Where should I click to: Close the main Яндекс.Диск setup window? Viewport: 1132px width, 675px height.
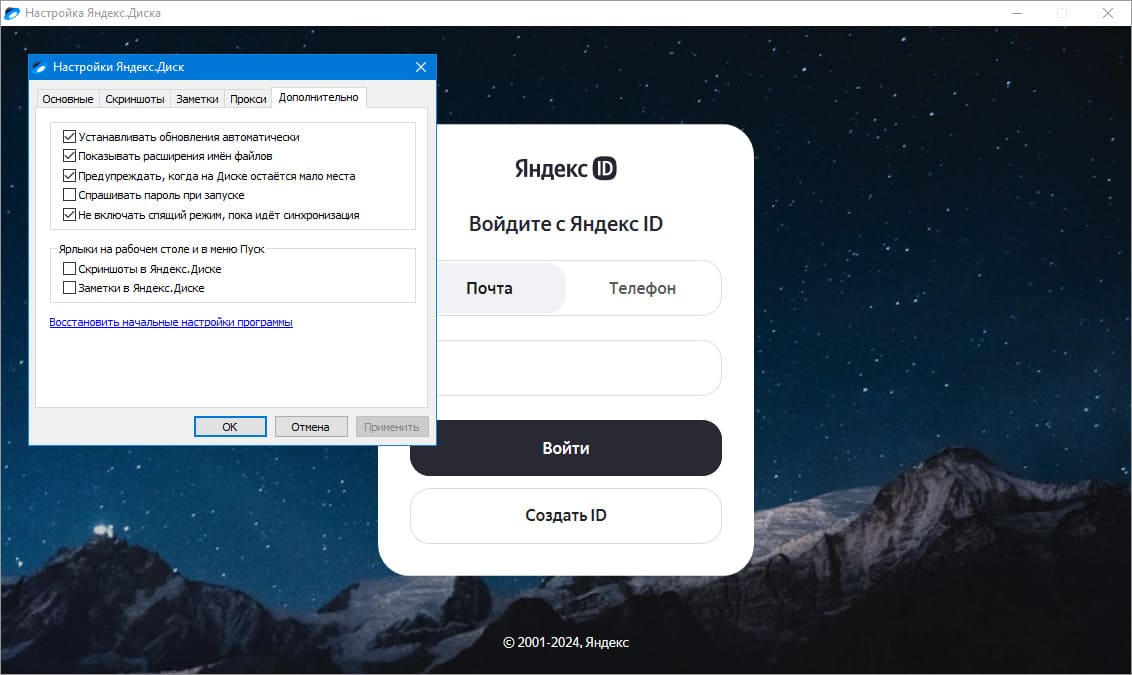click(1107, 13)
